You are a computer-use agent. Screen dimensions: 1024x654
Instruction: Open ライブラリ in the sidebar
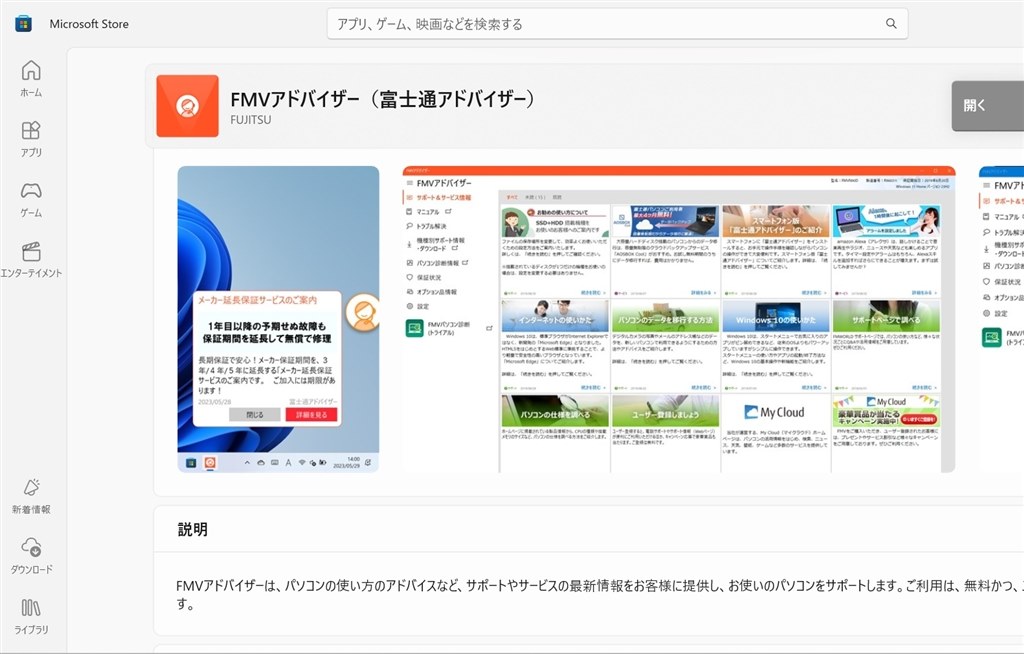(31, 616)
